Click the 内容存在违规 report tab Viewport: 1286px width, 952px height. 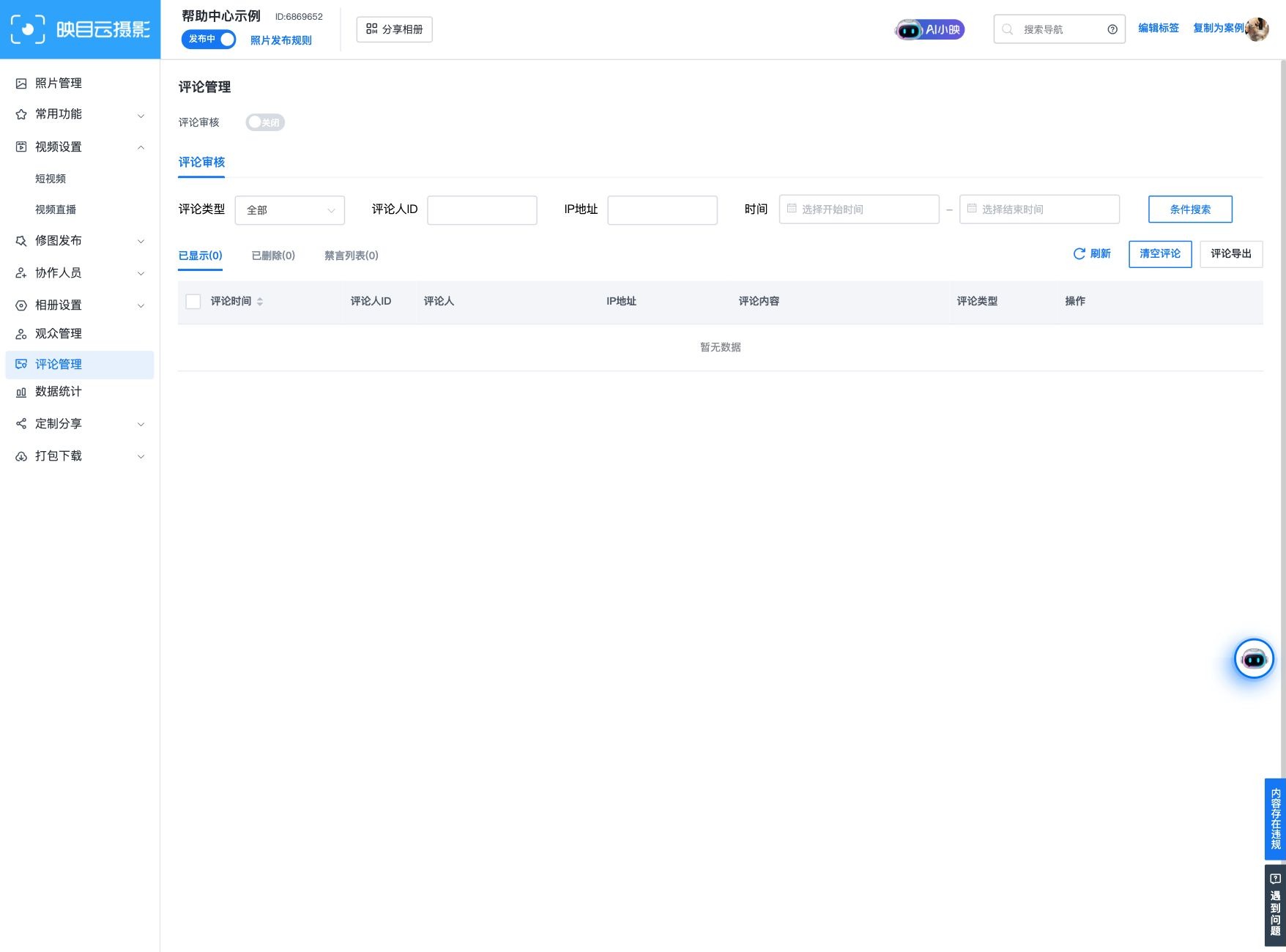(1275, 819)
